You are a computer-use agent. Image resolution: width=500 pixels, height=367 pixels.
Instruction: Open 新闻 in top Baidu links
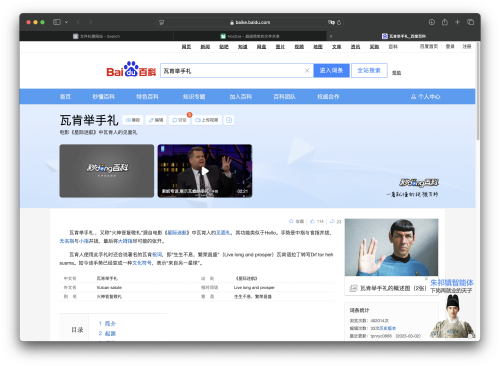(205, 47)
